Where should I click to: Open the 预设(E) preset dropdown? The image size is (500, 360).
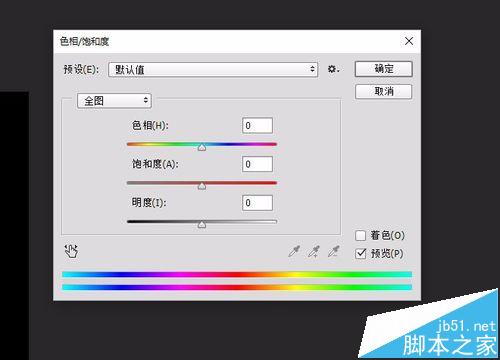(213, 70)
